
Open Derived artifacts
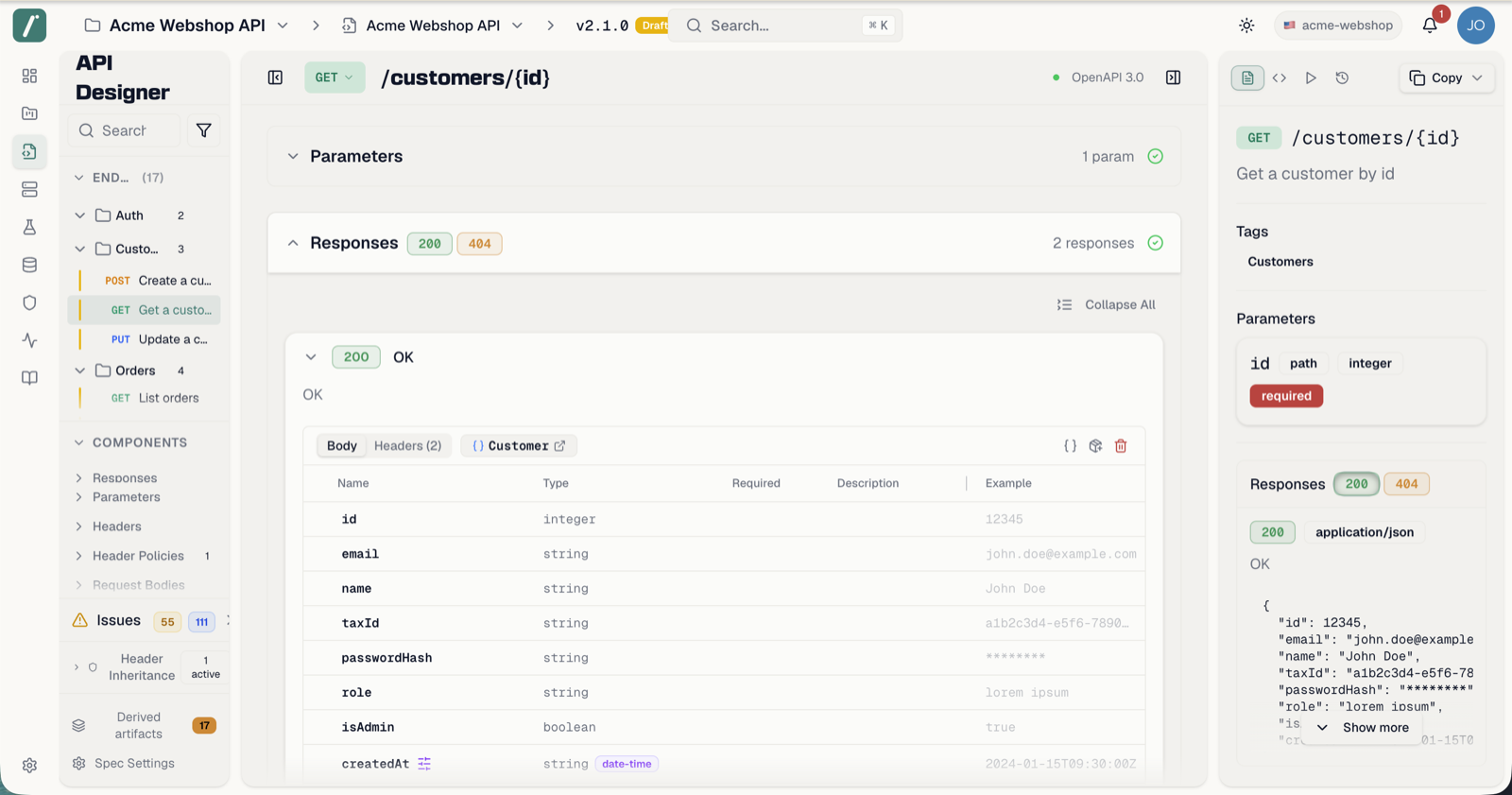(144, 726)
